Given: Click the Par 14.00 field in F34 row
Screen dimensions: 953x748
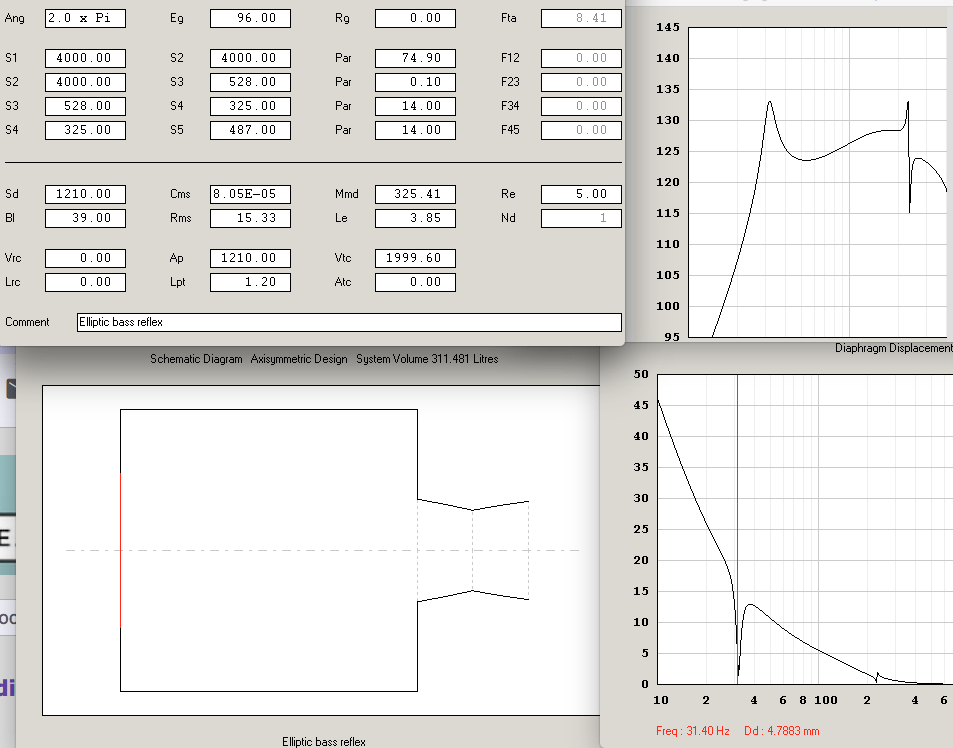Looking at the screenshot, I should 415,106.
